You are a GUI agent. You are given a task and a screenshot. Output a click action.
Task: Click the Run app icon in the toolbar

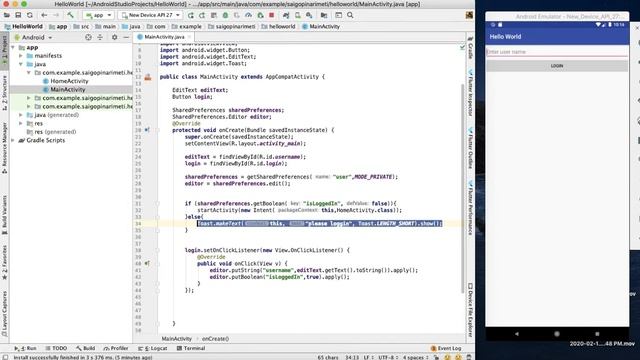coord(191,15)
